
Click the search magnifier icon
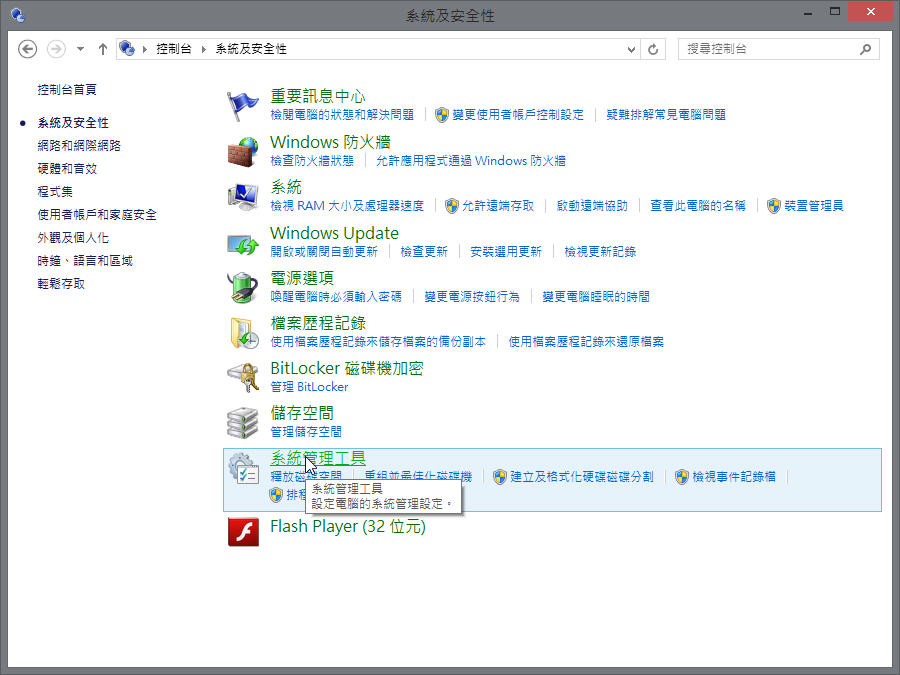pos(866,49)
